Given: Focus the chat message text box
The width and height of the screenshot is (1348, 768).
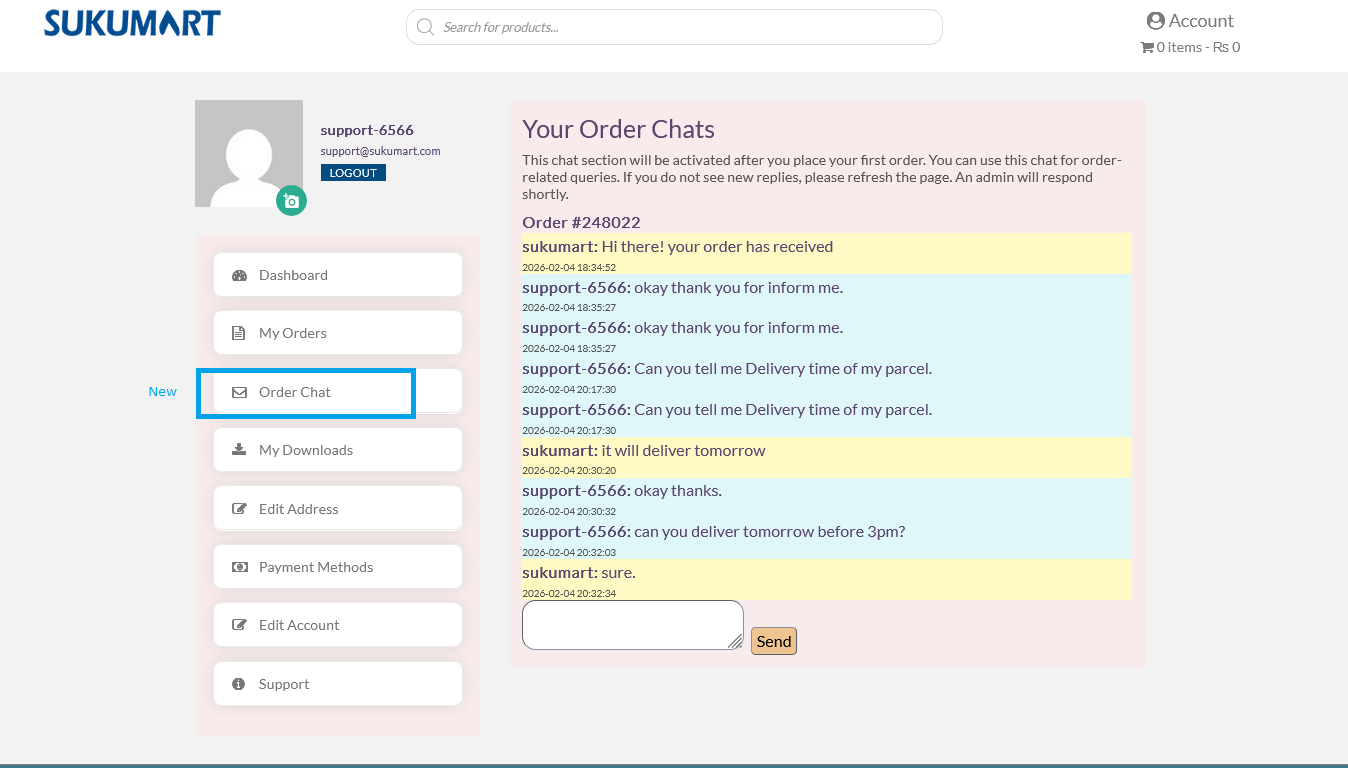Looking at the screenshot, I should (x=630, y=623).
